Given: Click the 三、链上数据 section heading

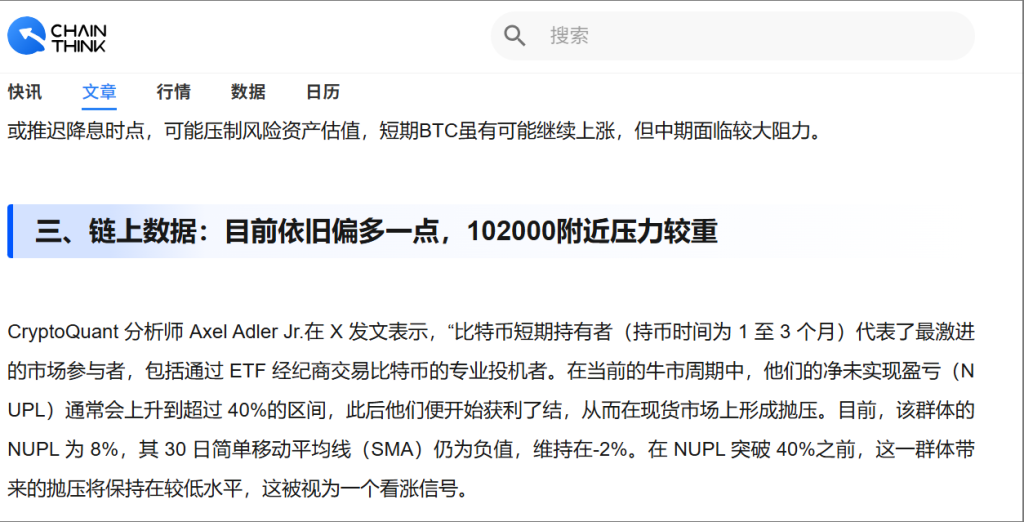Looking at the screenshot, I should [376, 231].
